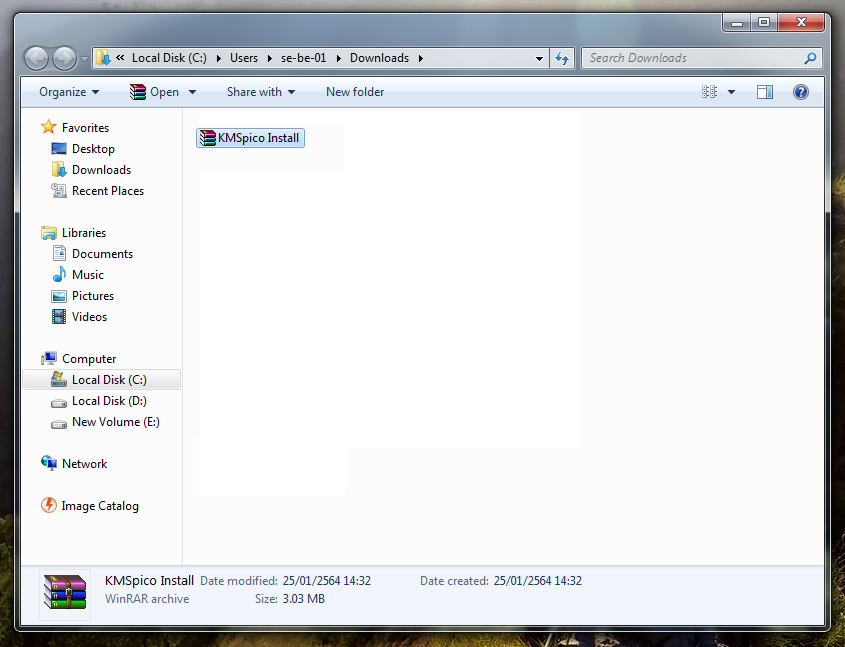The image size is (845, 647).
Task: Select the KMSpico Install archive file
Action: (250, 138)
